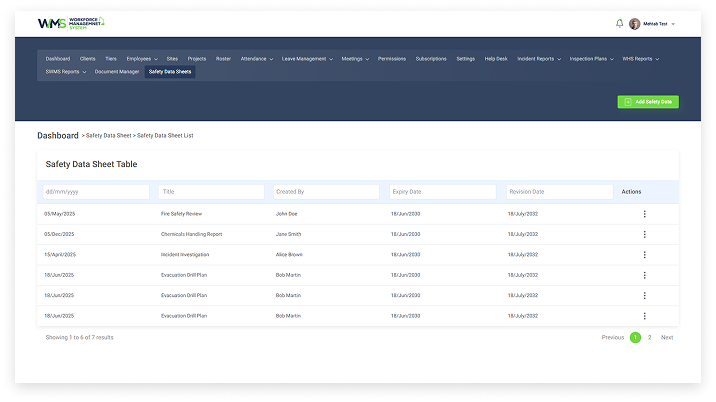Open actions menu for Chemicals Handling Report row
Image resolution: width=716 pixels, height=402 pixels.
(644, 234)
